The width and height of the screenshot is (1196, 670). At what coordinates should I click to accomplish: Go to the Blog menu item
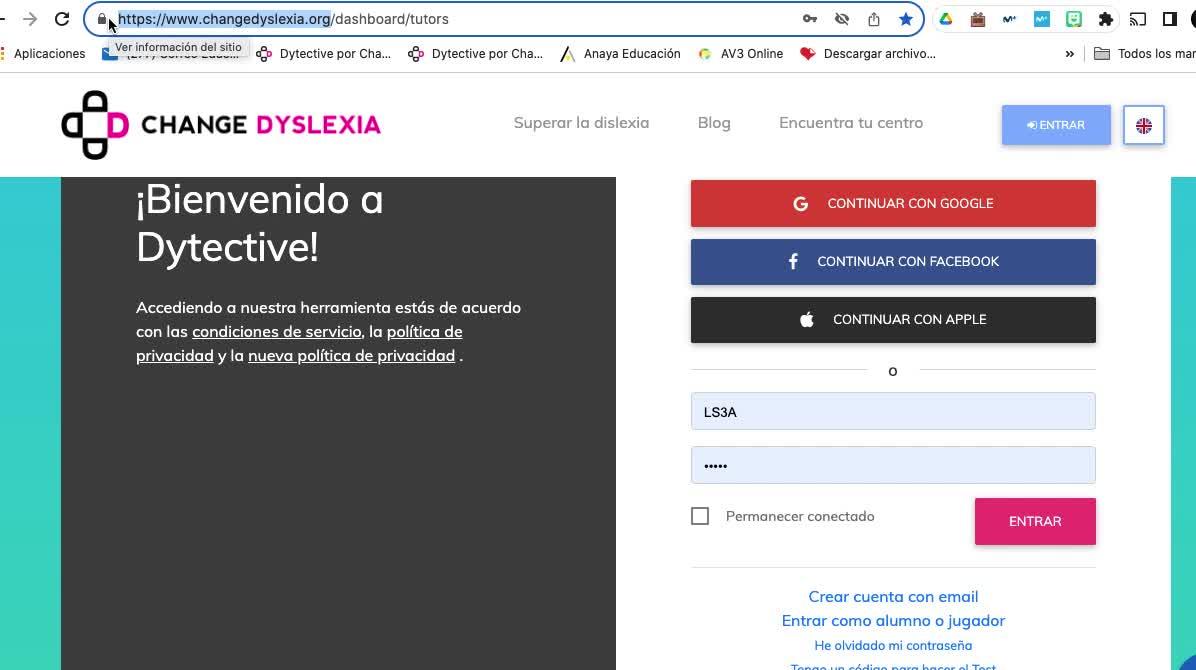click(714, 123)
